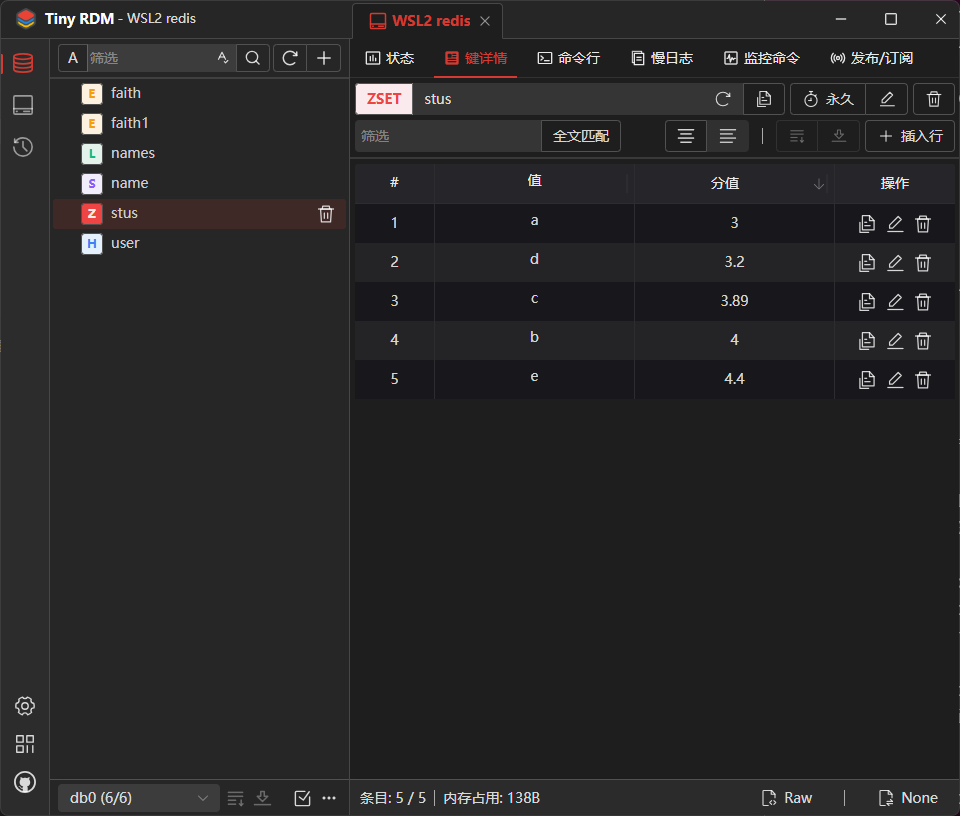Switch to left text alignment
This screenshot has height=816, width=960.
tap(727, 136)
